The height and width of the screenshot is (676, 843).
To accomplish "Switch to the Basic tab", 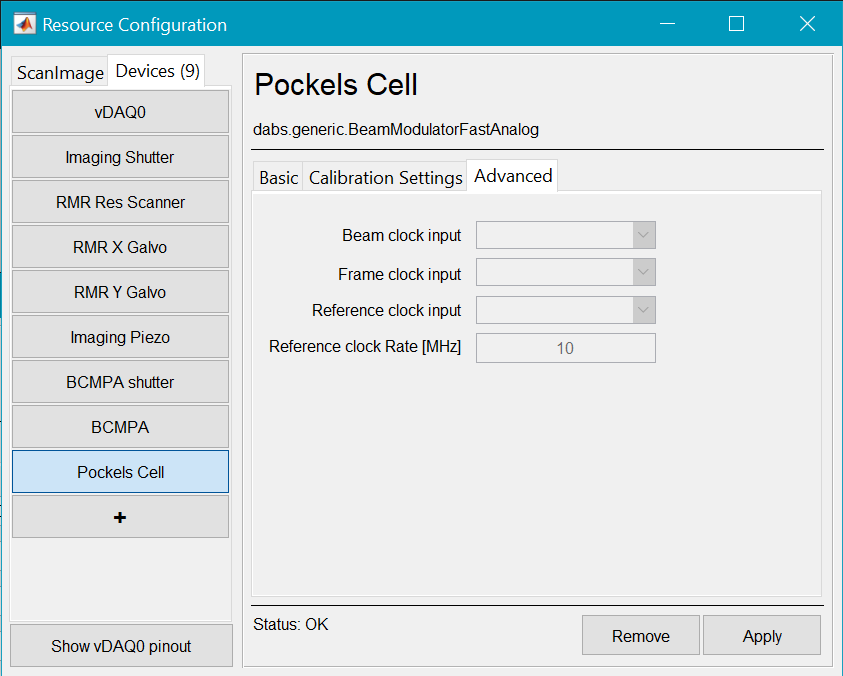I will 278,177.
